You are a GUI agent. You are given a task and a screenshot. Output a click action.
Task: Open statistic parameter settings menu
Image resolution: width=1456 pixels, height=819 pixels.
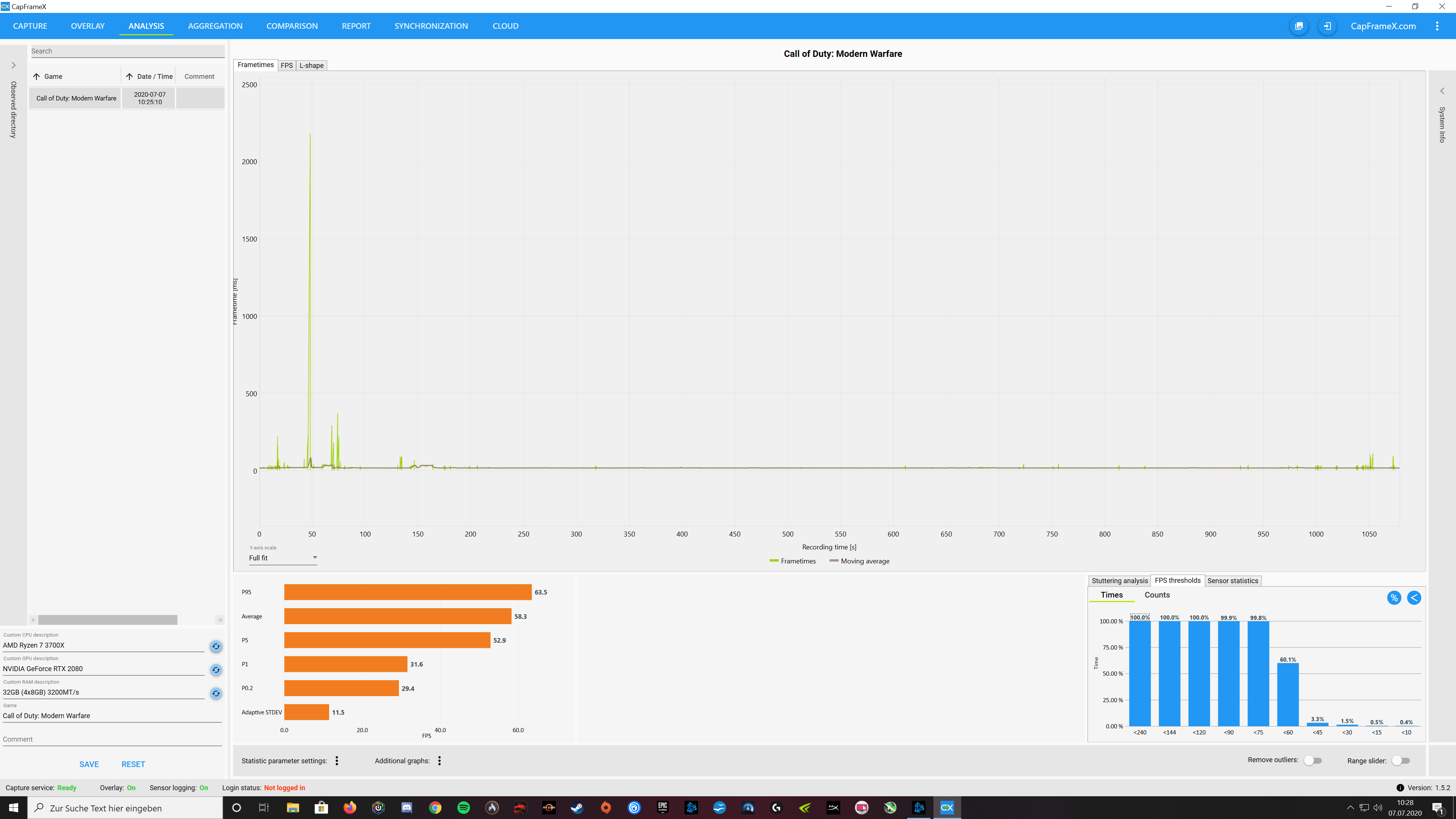337,761
